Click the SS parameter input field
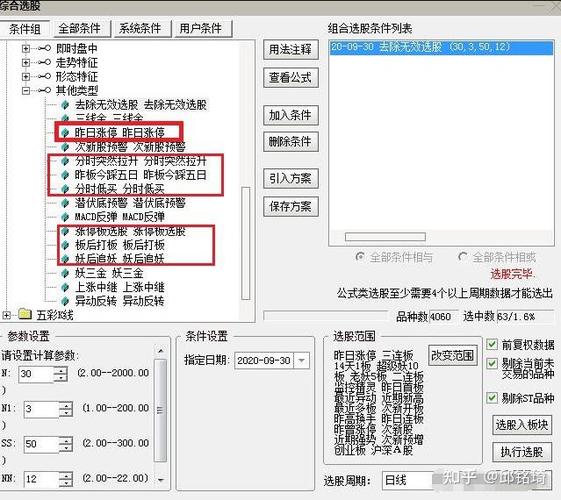 42,445
